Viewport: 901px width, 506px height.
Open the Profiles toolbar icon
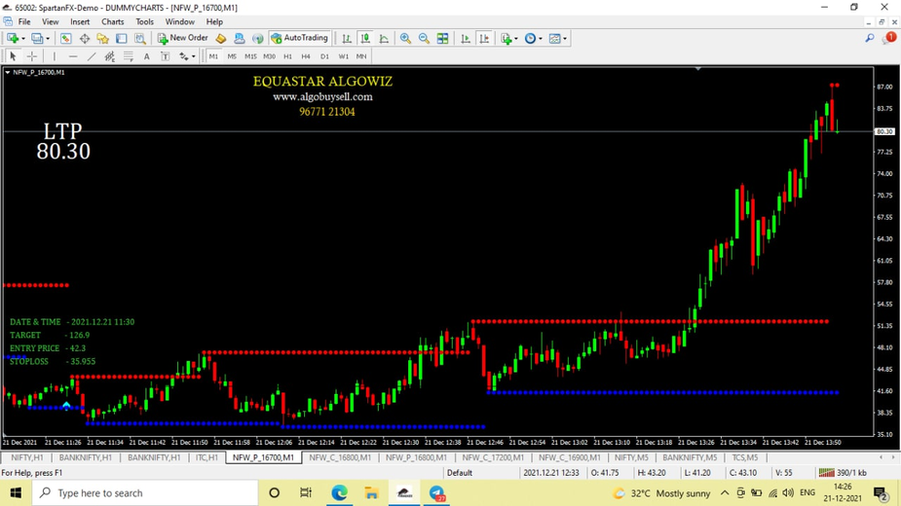pos(37,38)
